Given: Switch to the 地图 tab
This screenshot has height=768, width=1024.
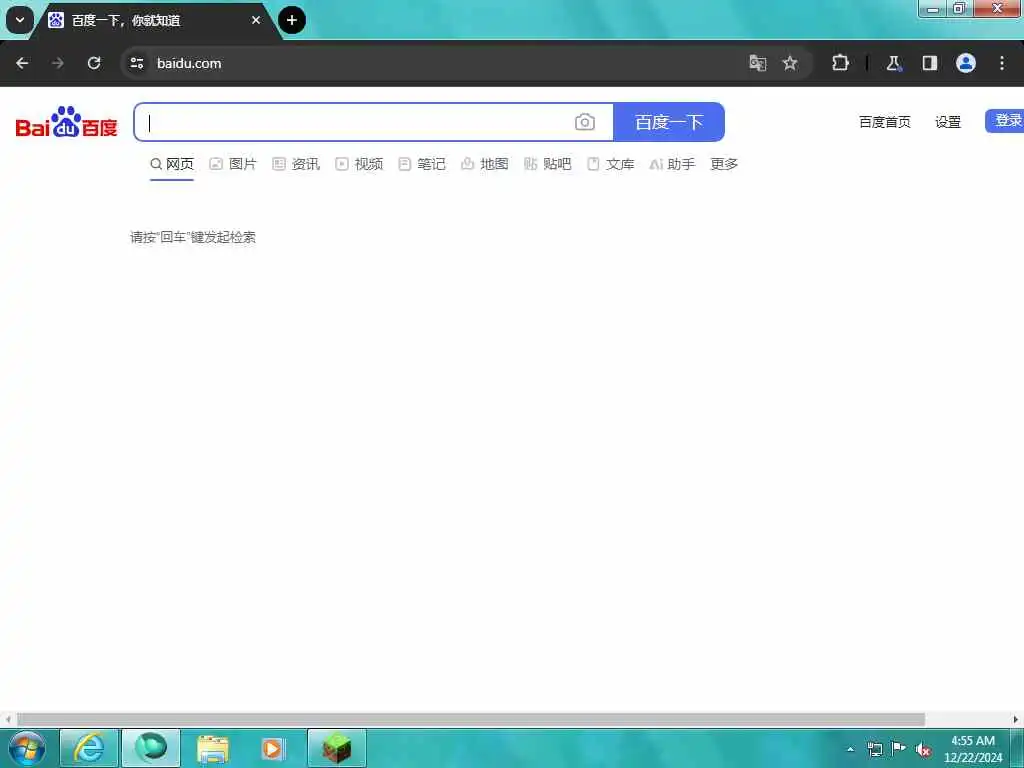Looking at the screenshot, I should pyautogui.click(x=485, y=164).
